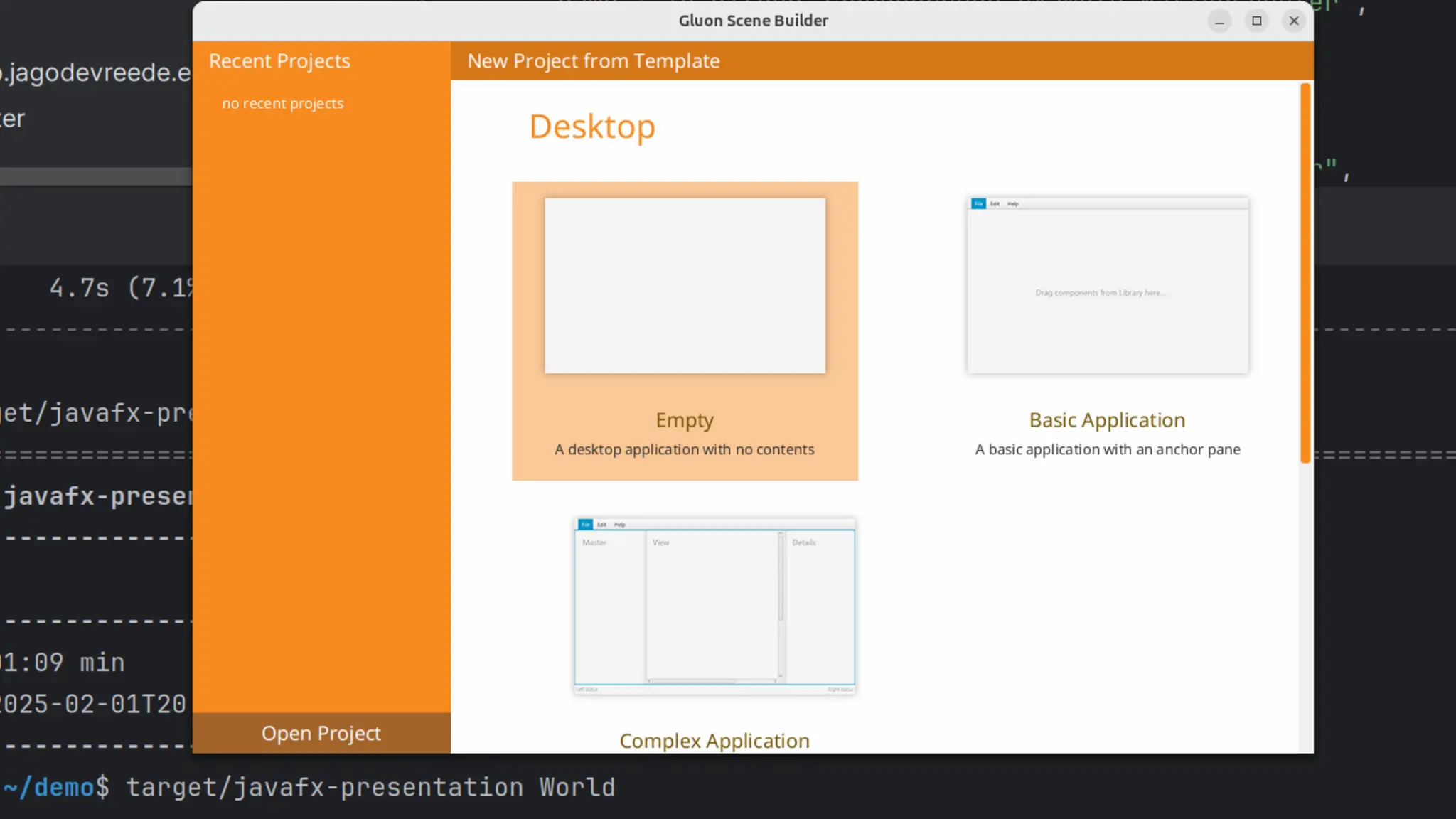Click 'A desktop application with no contents' text

point(684,449)
